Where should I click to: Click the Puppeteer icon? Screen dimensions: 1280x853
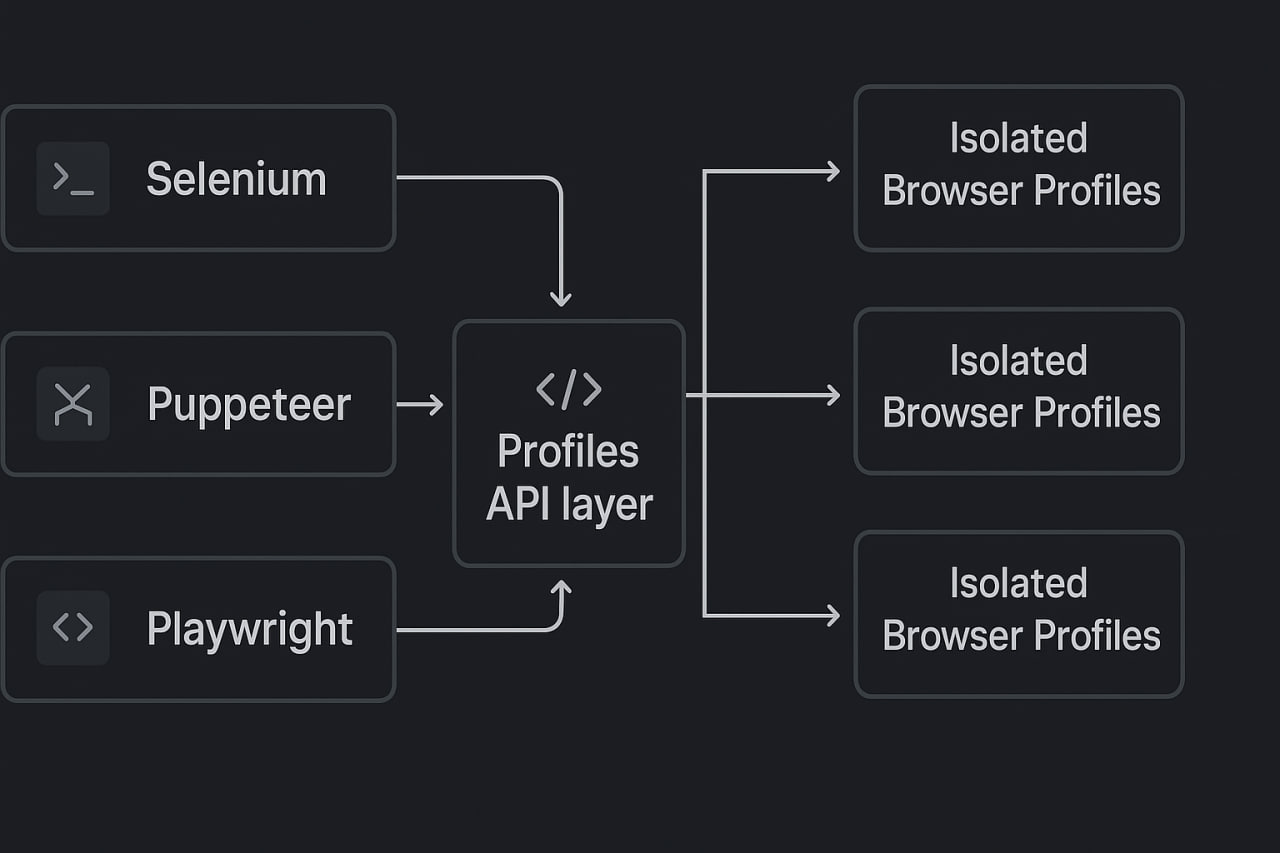pos(73,404)
